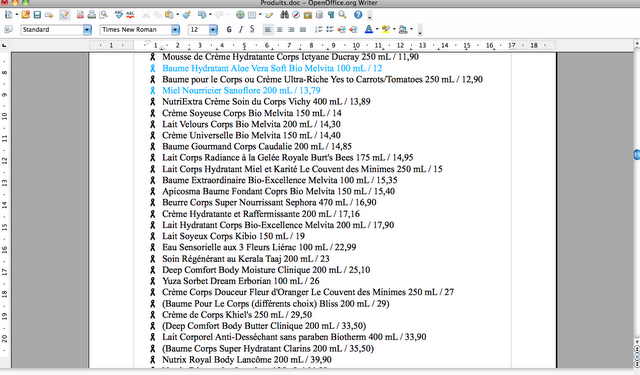This screenshot has height=375, width=640.
Task: Export directly as PDF
Action: pyautogui.click(x=80, y=15)
